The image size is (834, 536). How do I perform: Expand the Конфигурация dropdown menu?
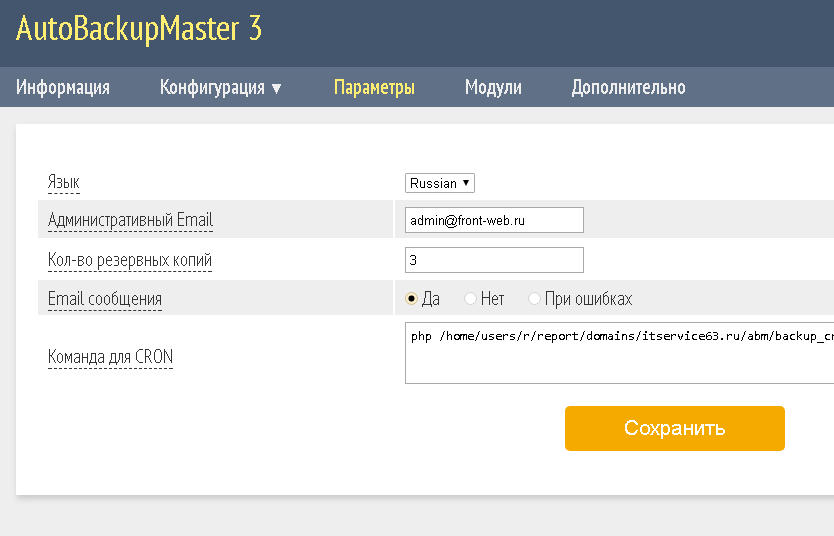coord(220,87)
